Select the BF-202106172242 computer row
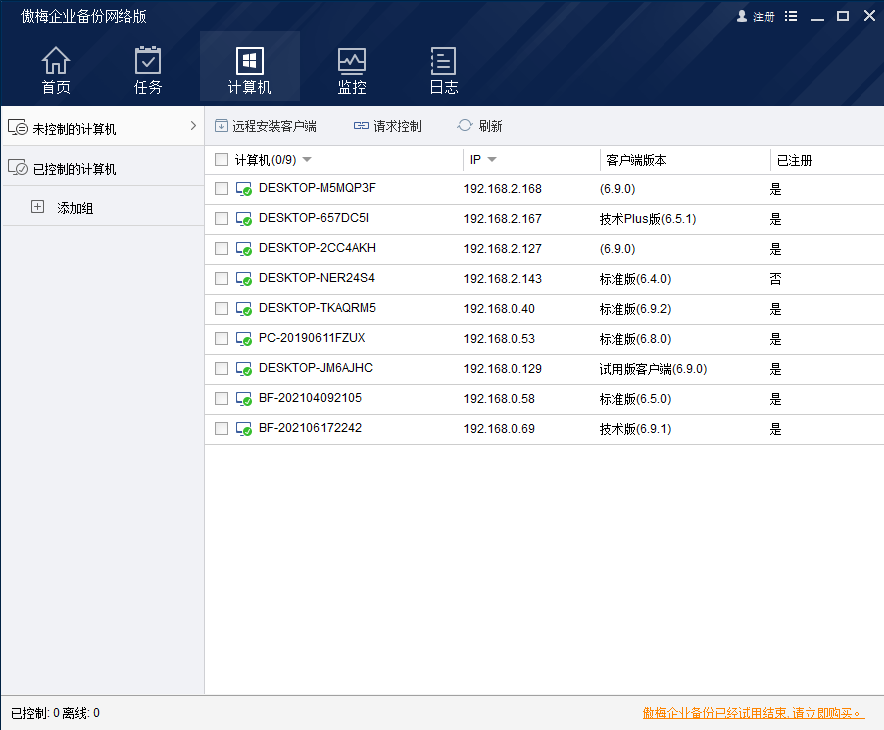 pyautogui.click(x=310, y=428)
